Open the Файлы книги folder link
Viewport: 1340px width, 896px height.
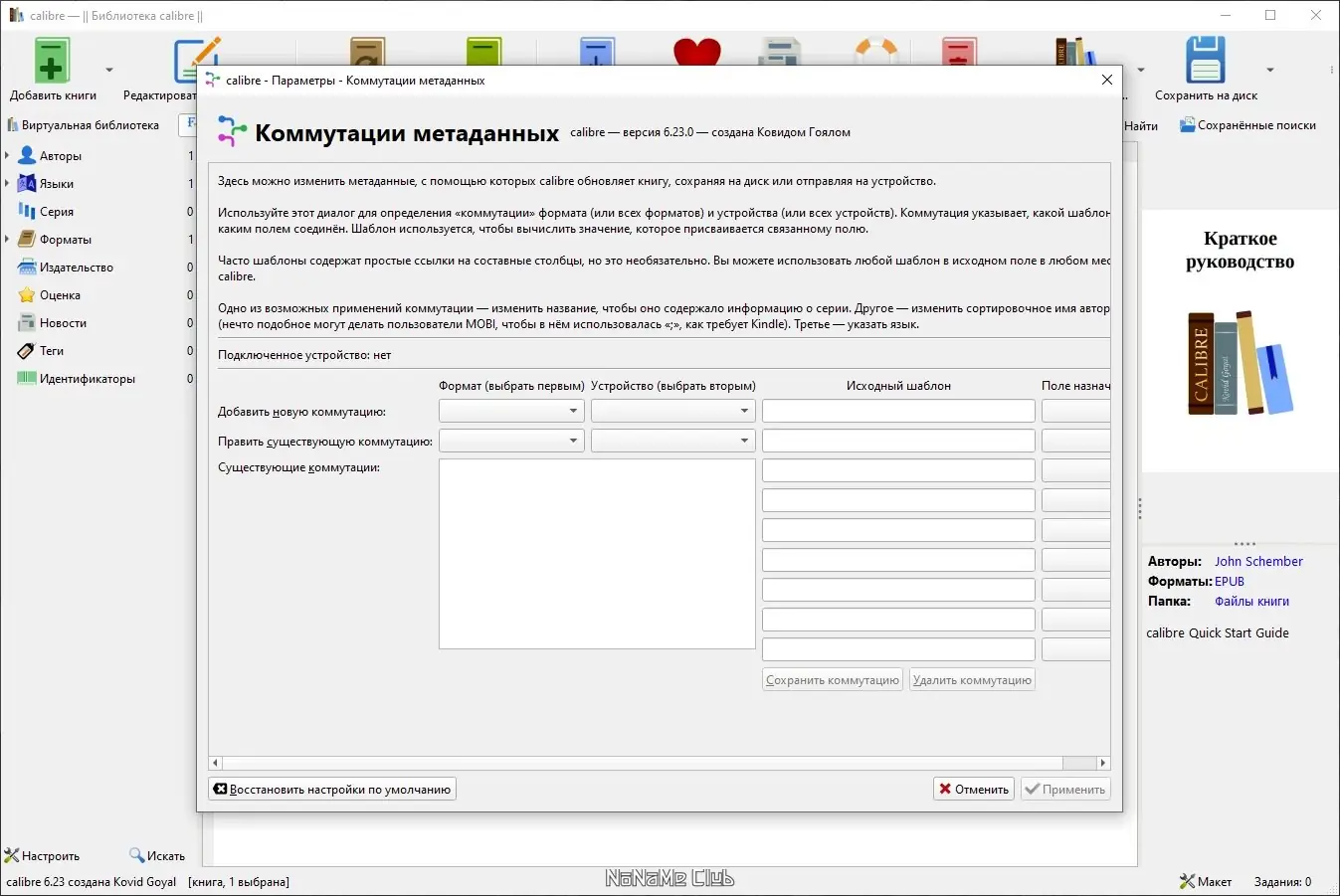tap(1251, 602)
